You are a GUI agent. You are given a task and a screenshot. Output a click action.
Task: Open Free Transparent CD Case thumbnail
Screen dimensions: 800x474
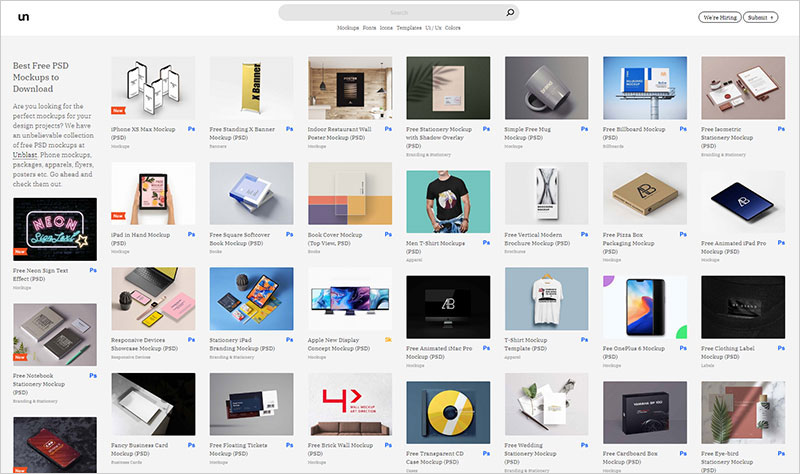[448, 412]
